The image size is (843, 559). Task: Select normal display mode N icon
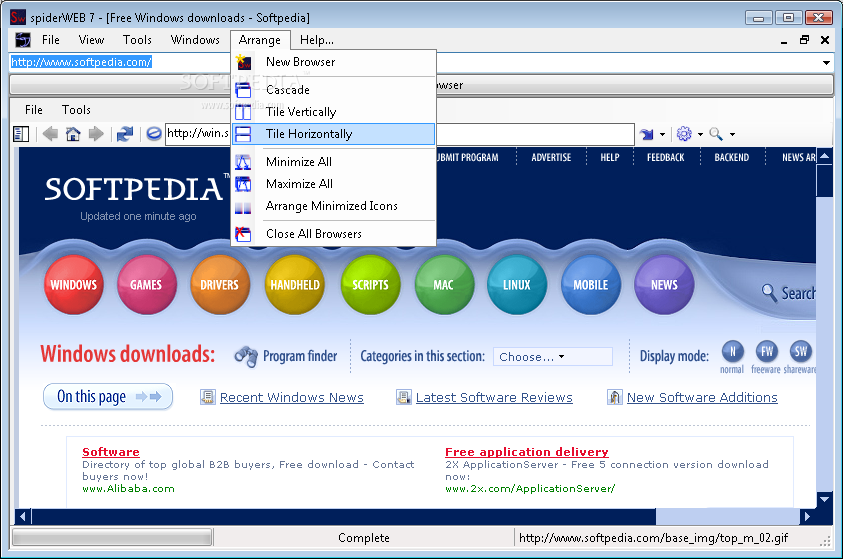(x=732, y=352)
